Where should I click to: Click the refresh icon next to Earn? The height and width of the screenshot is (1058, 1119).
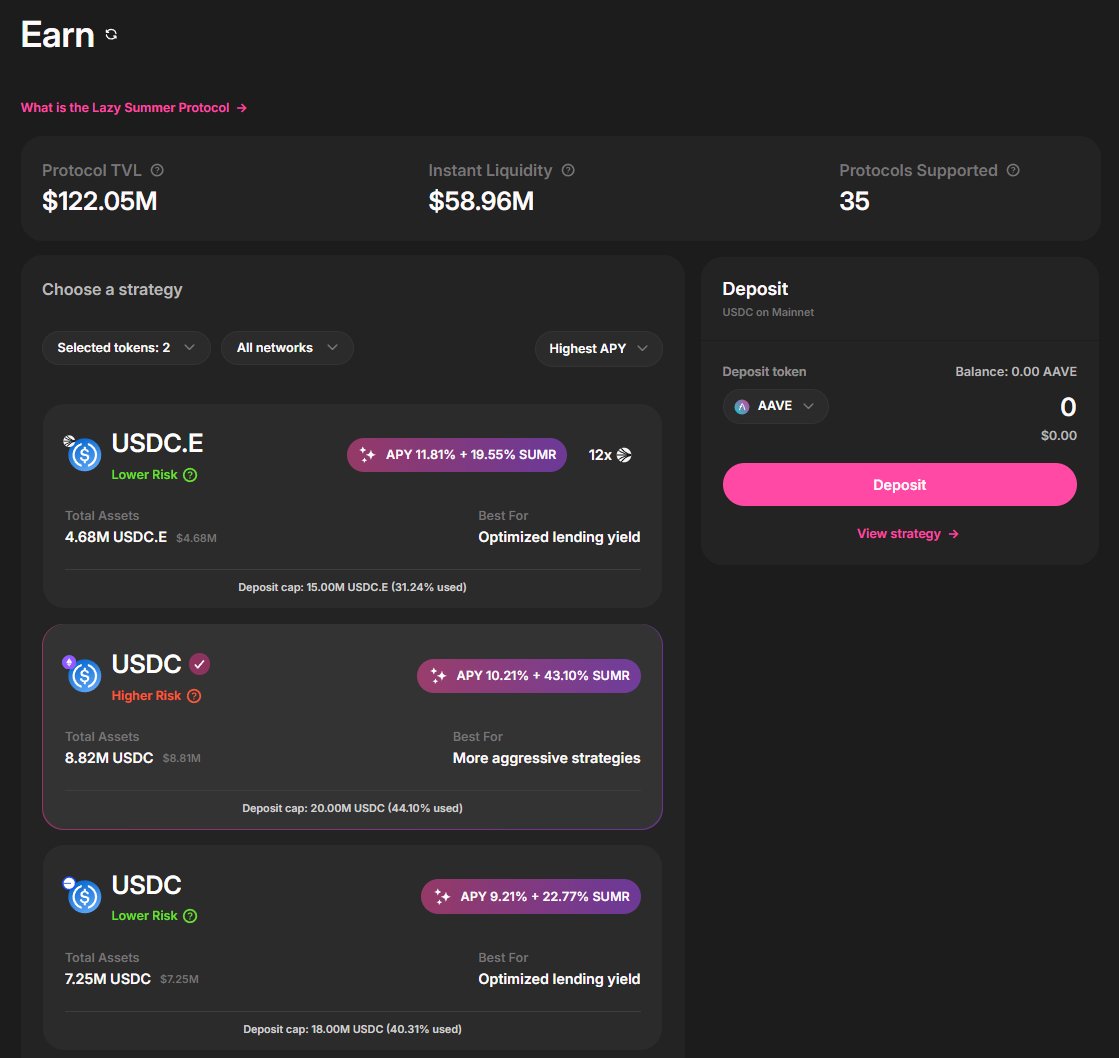pyautogui.click(x=111, y=34)
